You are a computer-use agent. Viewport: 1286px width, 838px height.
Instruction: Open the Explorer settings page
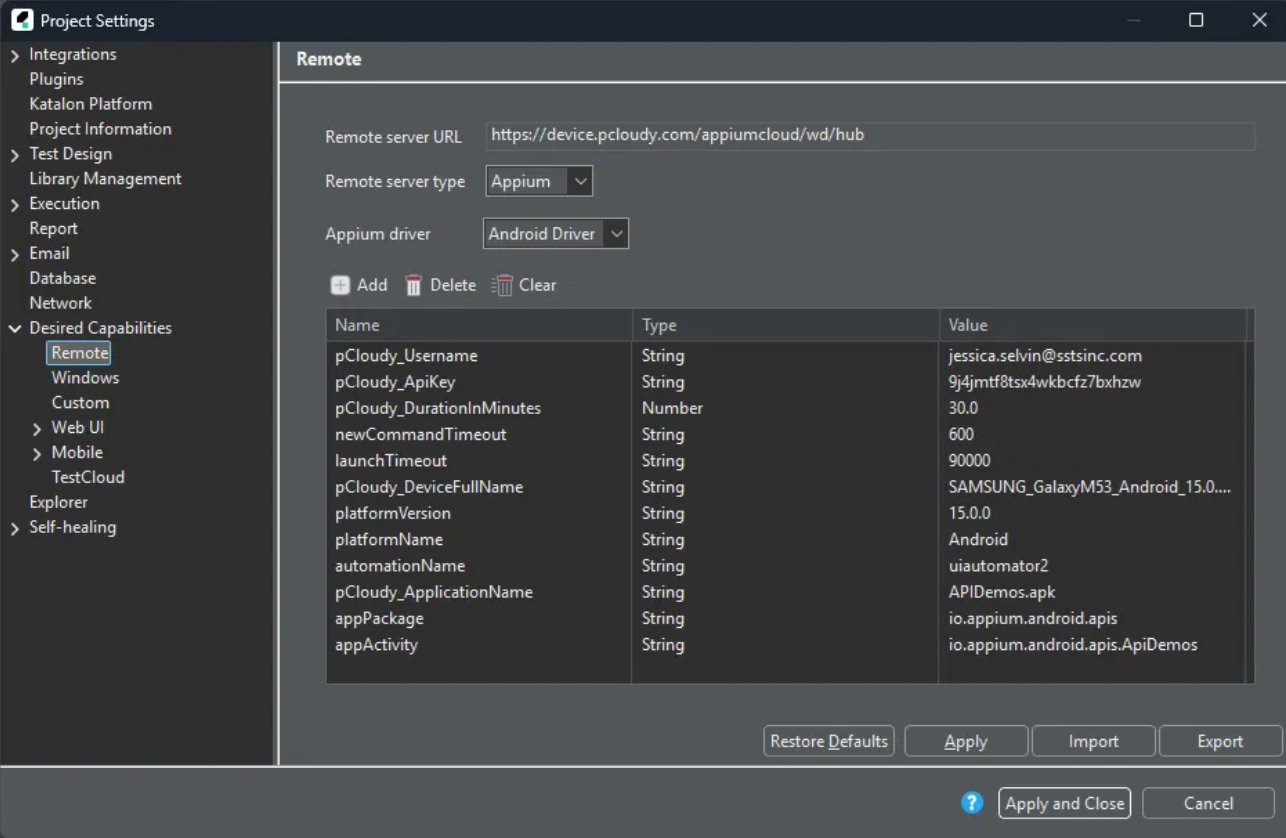click(58, 502)
